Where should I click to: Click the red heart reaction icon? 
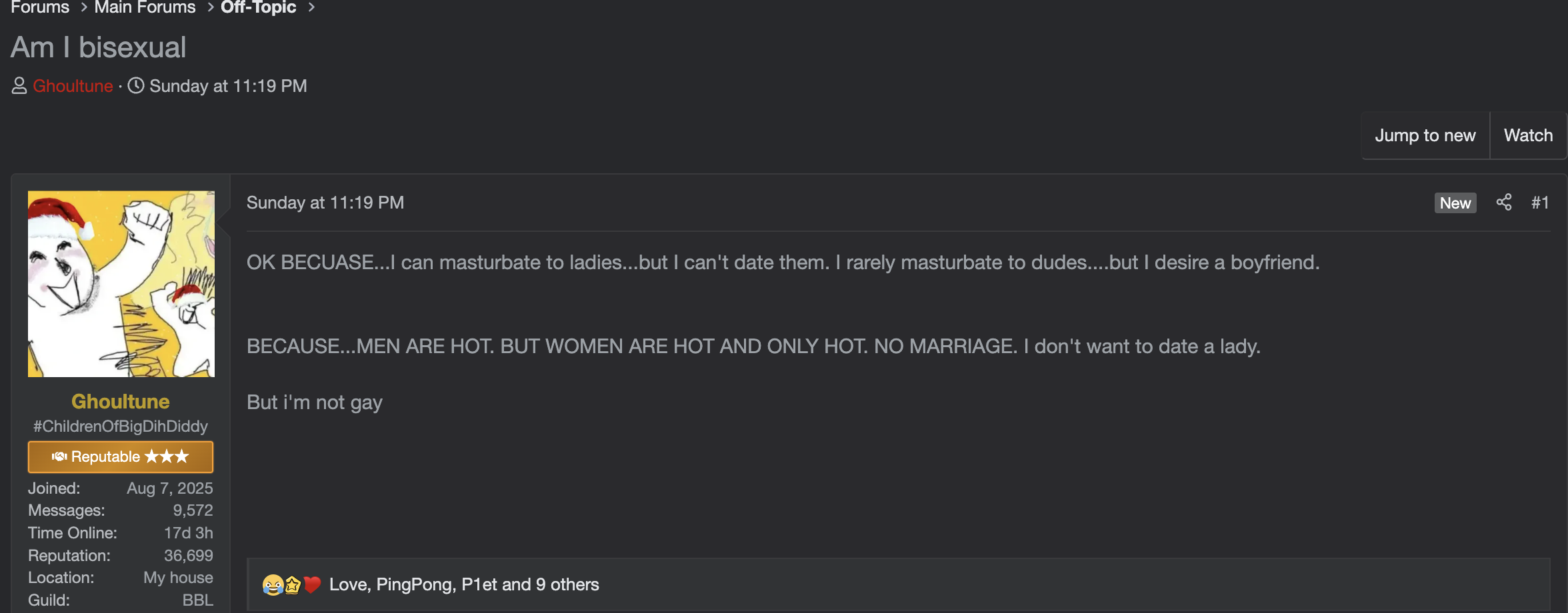(311, 585)
